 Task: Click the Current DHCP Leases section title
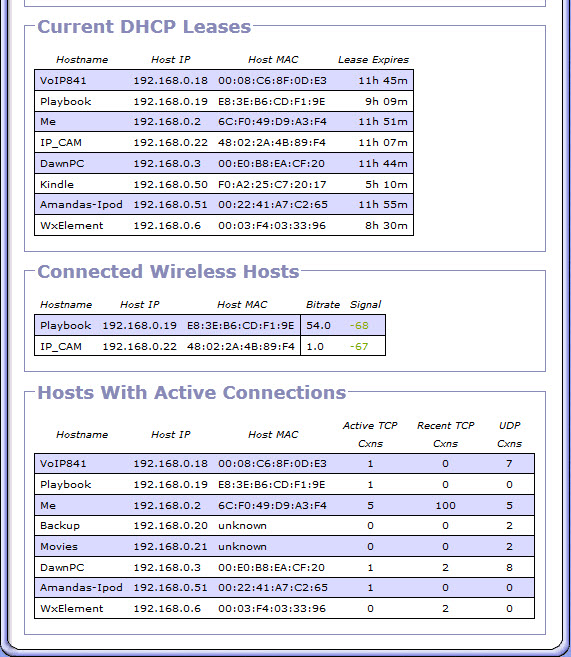(144, 26)
